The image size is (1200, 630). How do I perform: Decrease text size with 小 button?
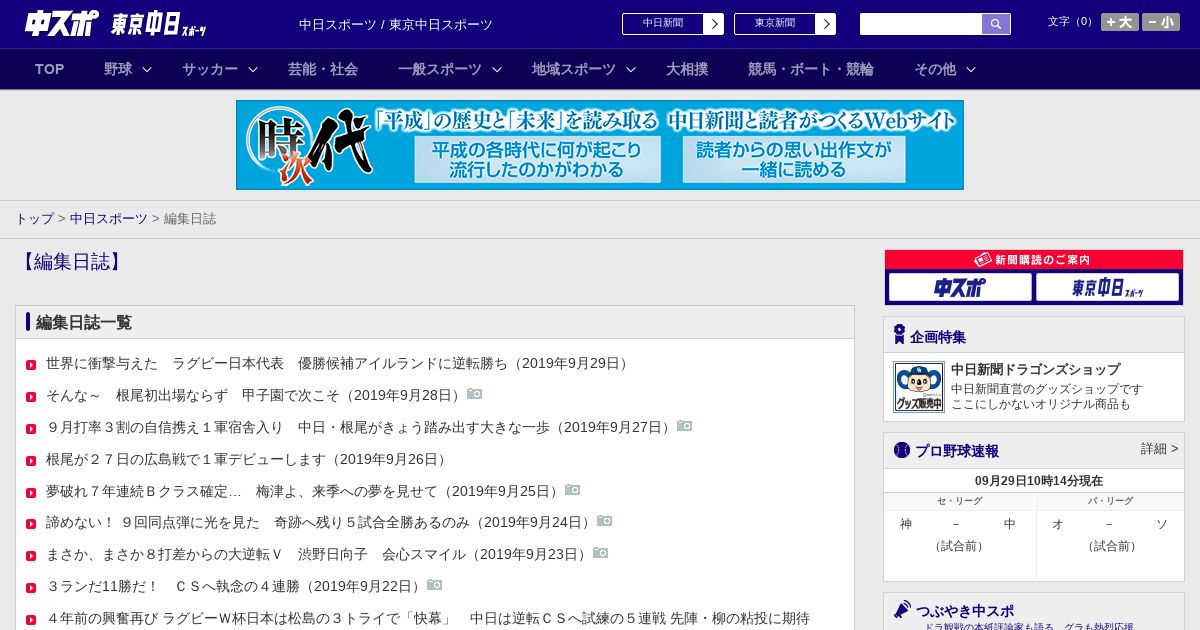point(1161,22)
